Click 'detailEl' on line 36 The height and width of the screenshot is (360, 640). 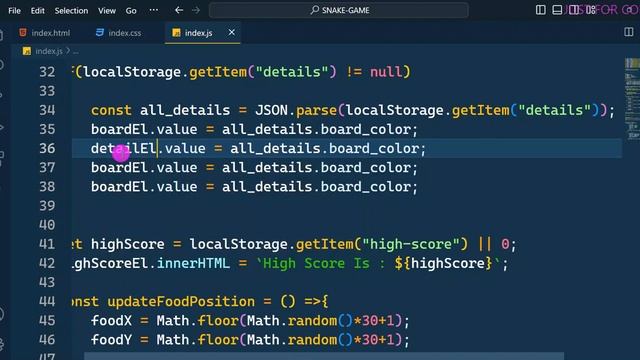coord(124,149)
